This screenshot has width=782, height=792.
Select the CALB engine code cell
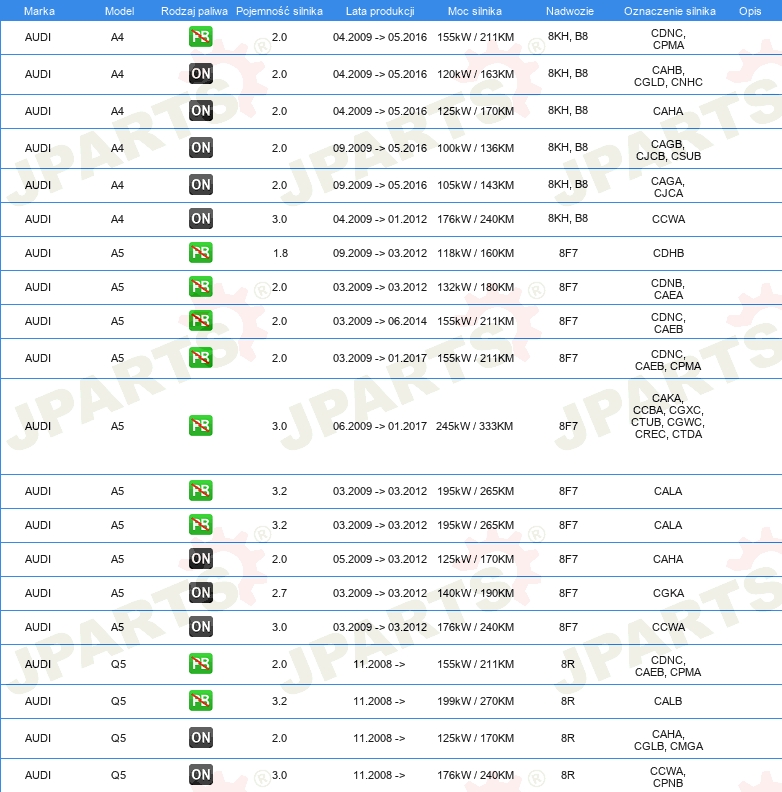tap(668, 701)
